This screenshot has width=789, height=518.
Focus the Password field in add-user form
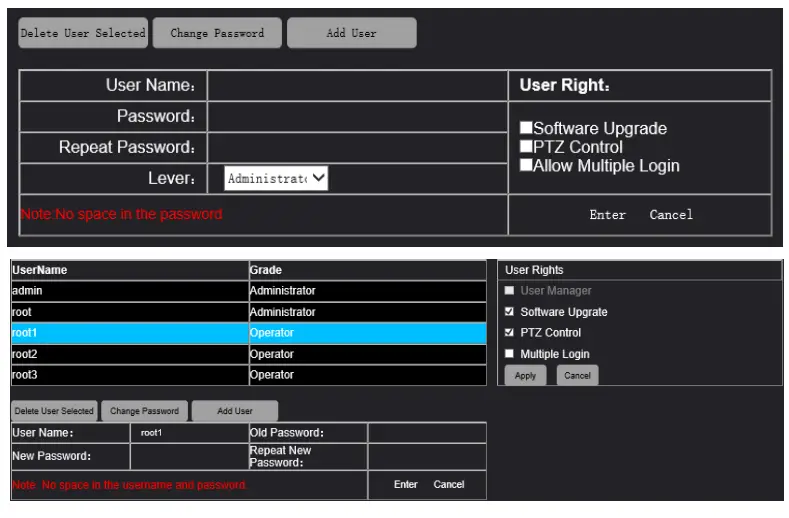point(357,117)
